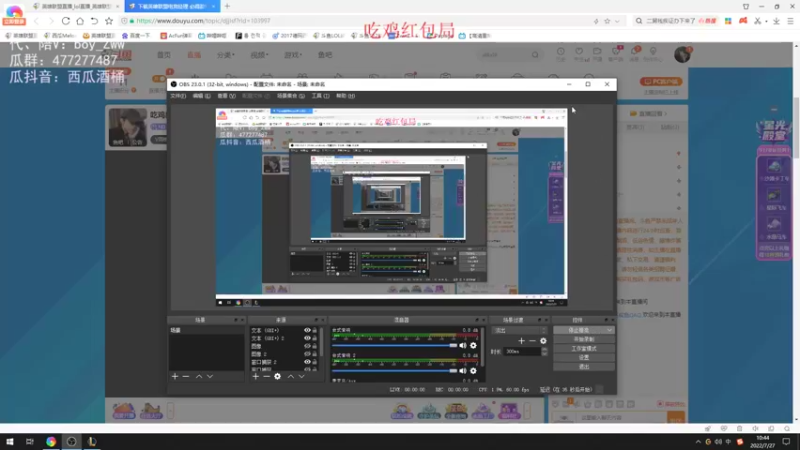Remove the scene transition with the minus icon
The image size is (800, 450).
532,341
